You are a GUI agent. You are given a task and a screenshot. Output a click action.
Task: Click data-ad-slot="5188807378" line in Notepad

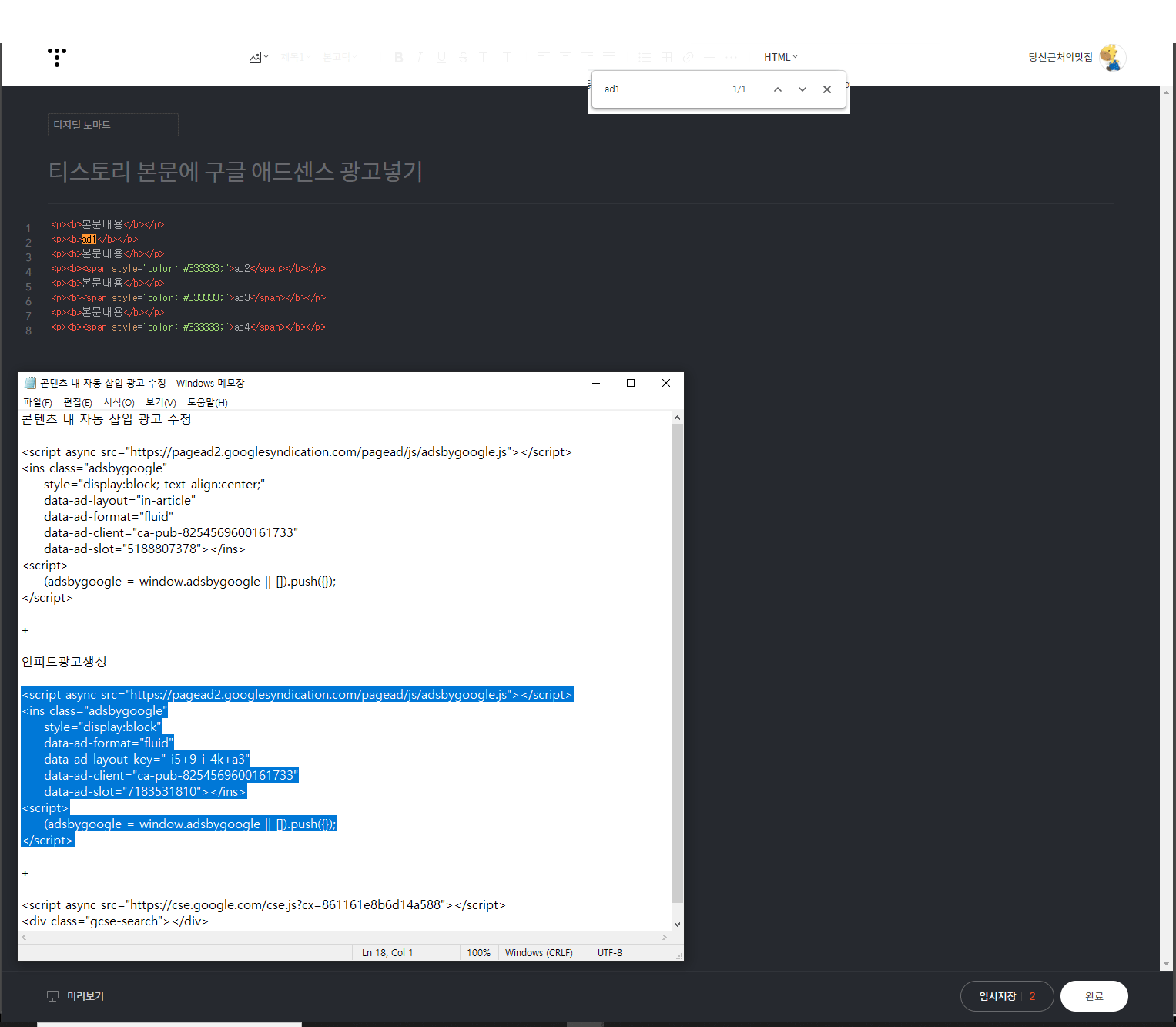pyautogui.click(x=144, y=549)
